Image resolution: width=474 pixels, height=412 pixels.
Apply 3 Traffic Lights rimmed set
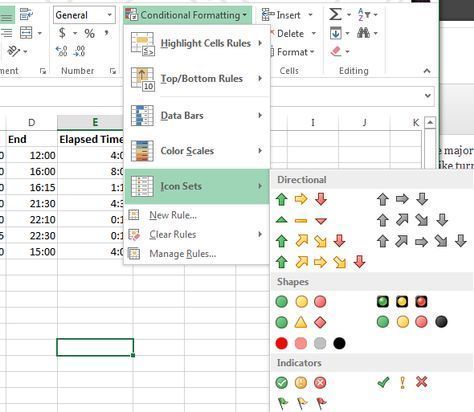[x=402, y=302]
